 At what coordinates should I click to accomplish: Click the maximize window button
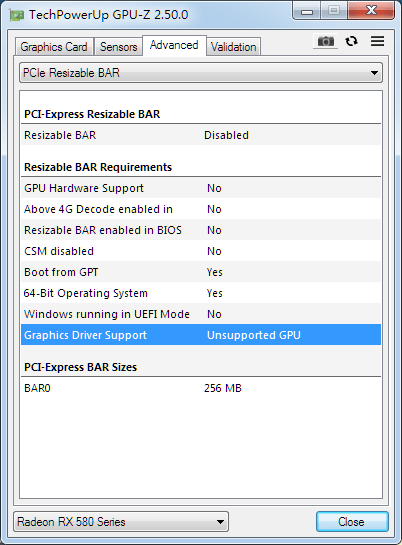click(x=334, y=11)
